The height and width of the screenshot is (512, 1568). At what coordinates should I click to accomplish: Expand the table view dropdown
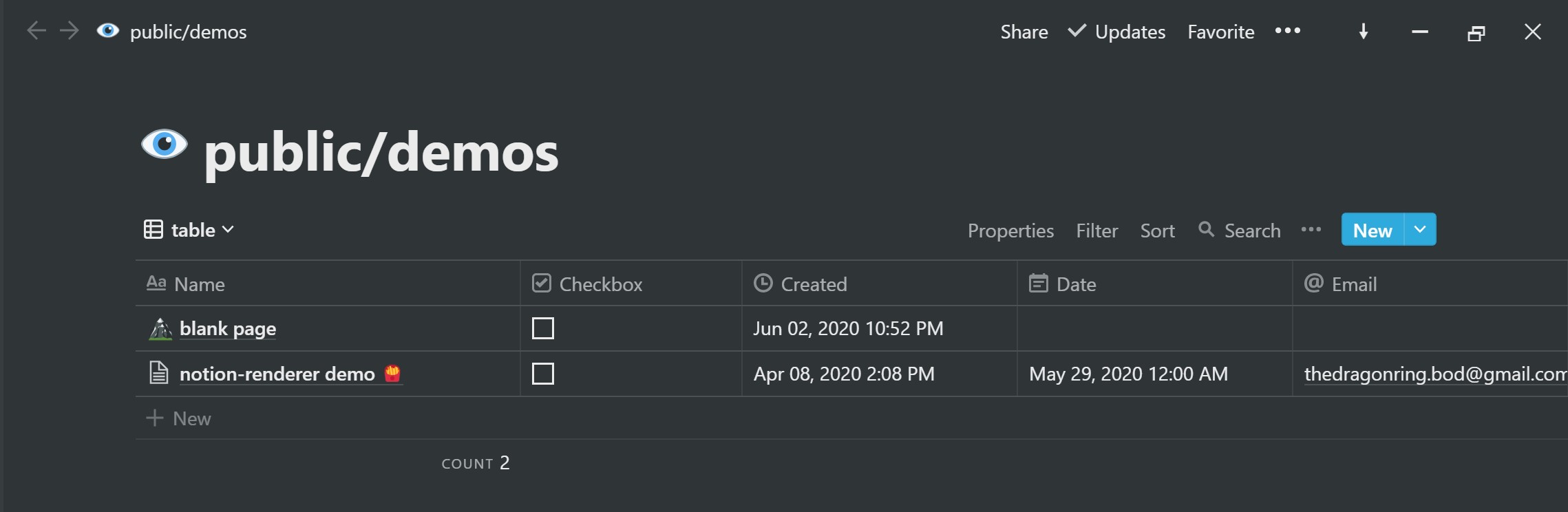(x=189, y=229)
